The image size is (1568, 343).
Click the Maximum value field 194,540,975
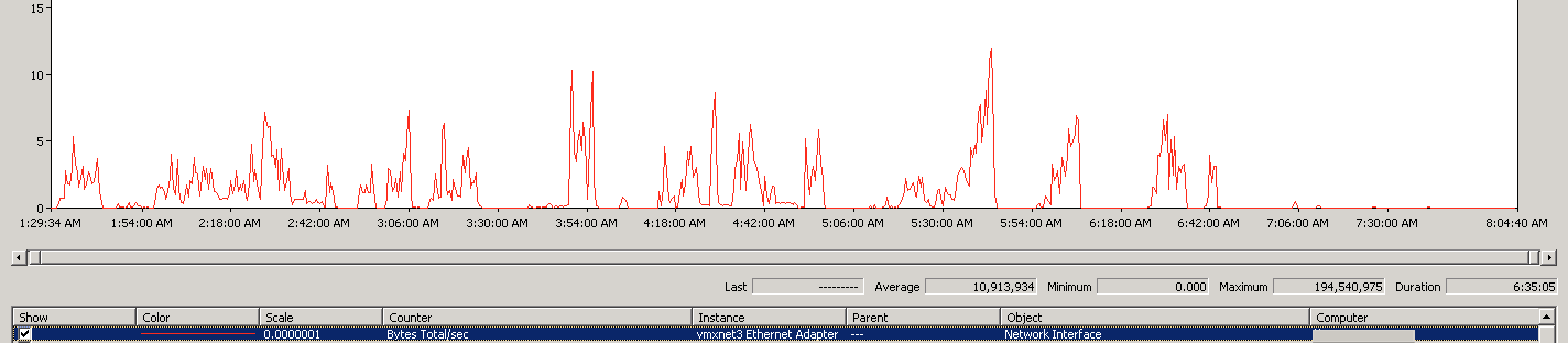(x=1329, y=286)
